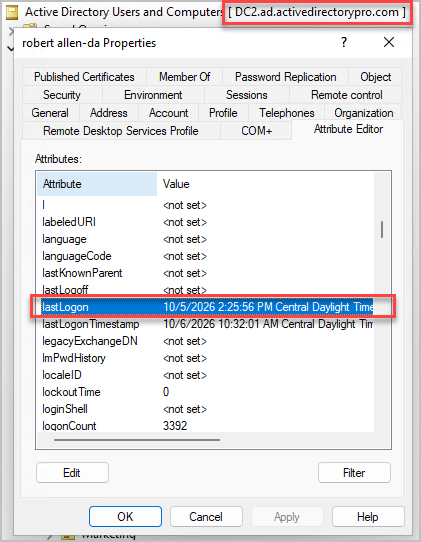Switch to the Environment tab
This screenshot has width=421, height=542.
click(x=153, y=95)
